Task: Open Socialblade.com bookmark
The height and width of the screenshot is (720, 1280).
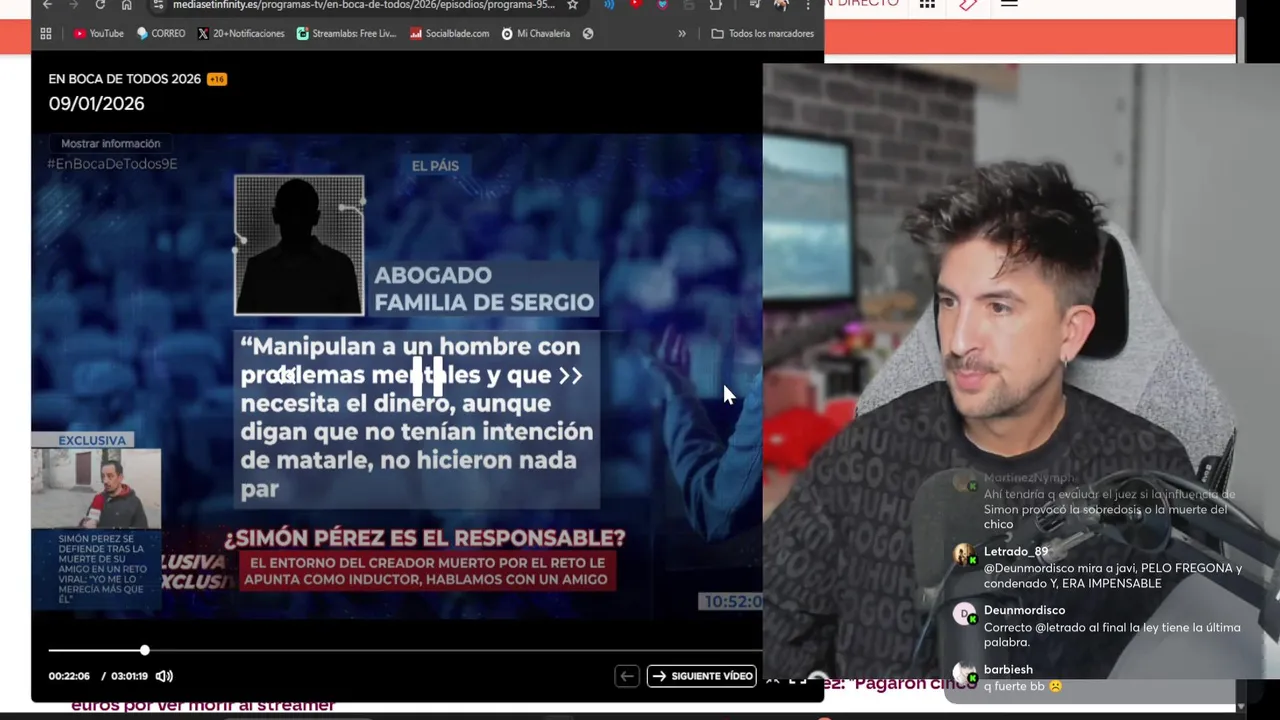Action: [x=449, y=34]
